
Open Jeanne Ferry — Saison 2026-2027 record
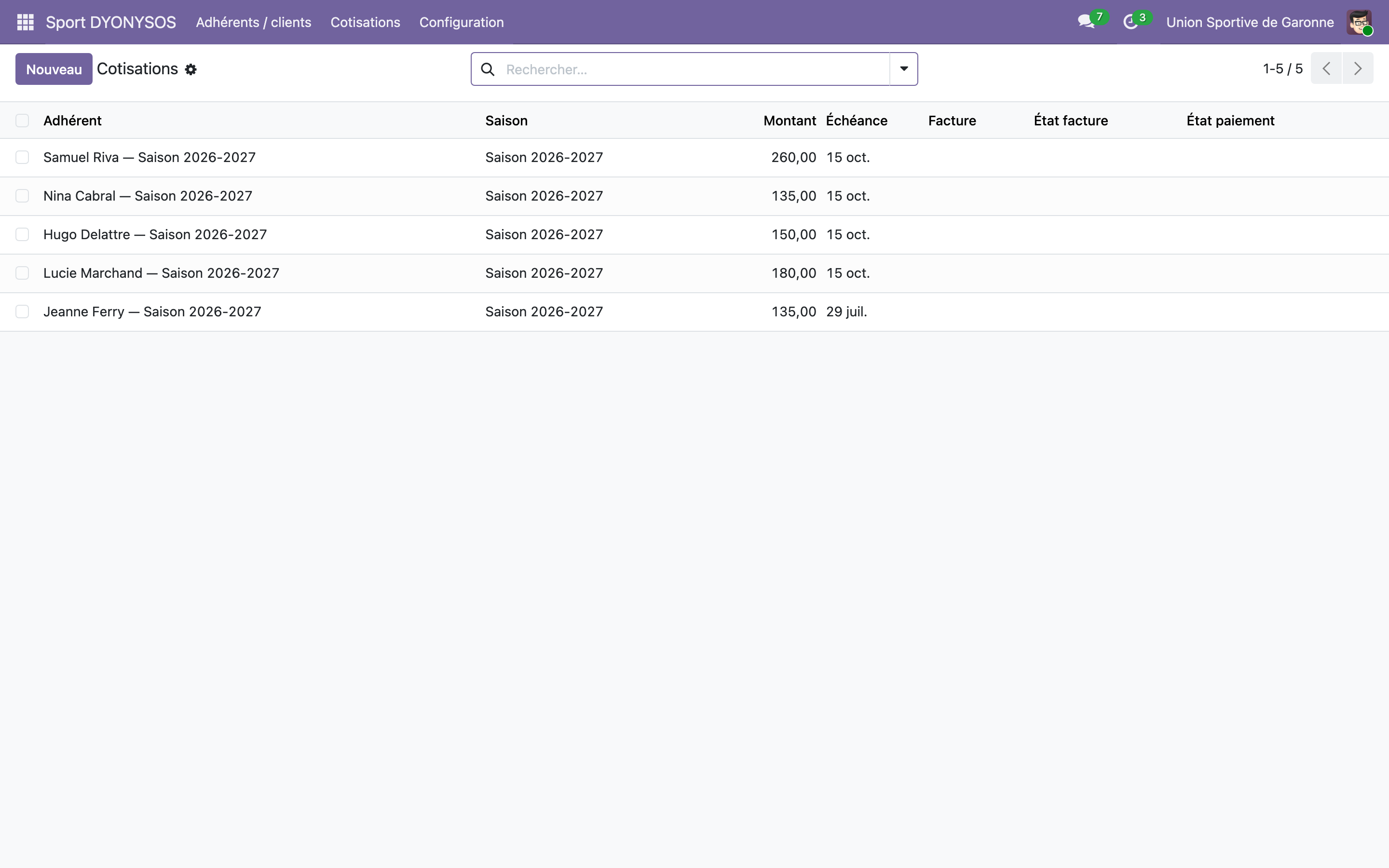pos(152,312)
